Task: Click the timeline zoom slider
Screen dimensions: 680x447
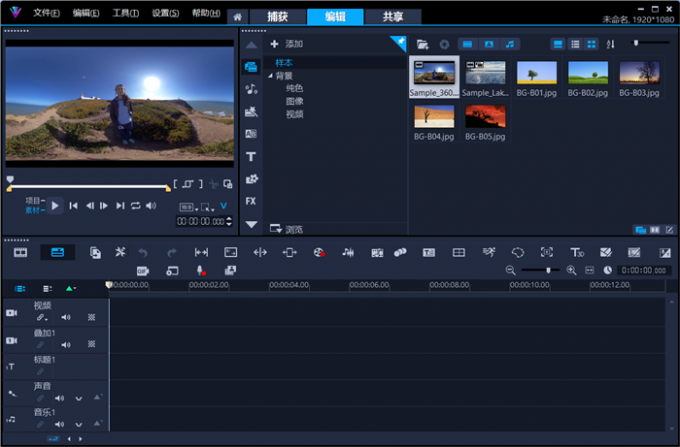Action: (547, 270)
